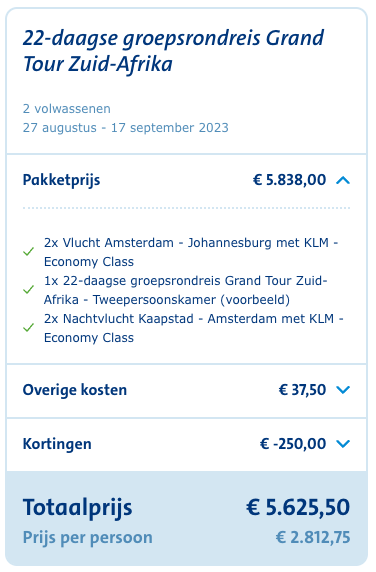Click the green checkmark beside Vlucht Amsterdam - Johannesburg
The height and width of the screenshot is (572, 376).
pos(28,252)
